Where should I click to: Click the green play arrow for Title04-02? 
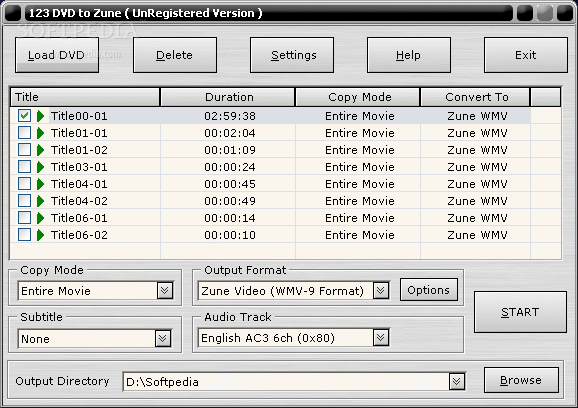41,201
